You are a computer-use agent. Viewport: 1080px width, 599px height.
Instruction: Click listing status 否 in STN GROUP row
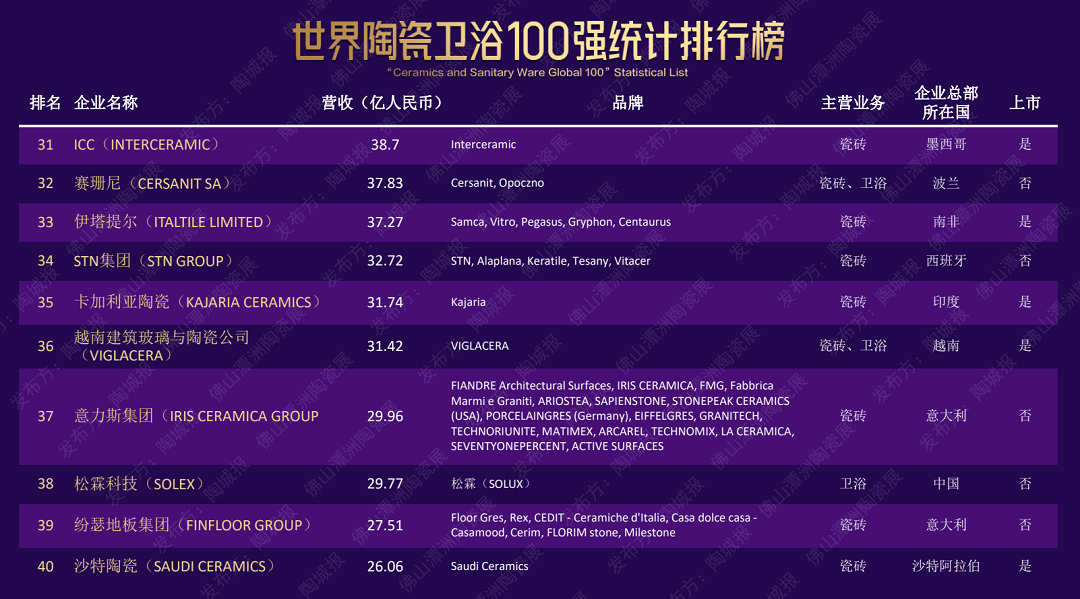1025,261
